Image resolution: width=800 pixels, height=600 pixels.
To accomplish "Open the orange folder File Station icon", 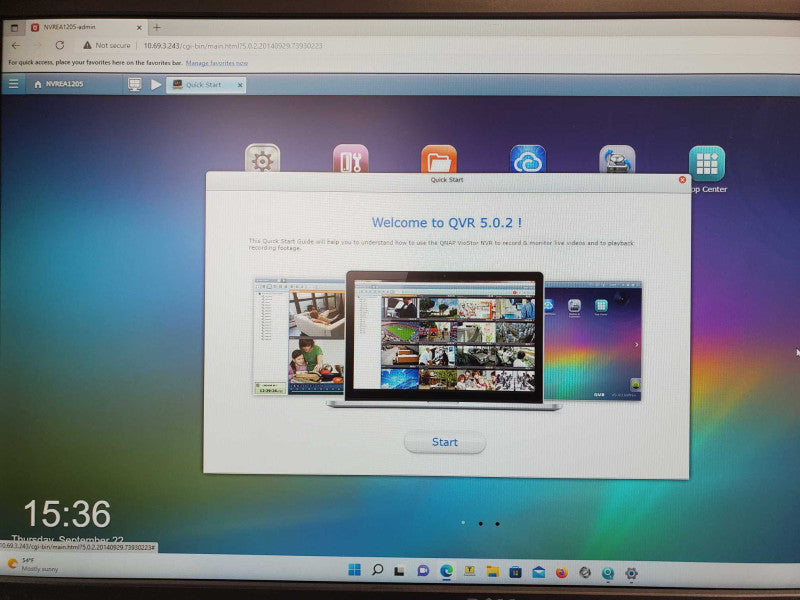I will pos(439,159).
